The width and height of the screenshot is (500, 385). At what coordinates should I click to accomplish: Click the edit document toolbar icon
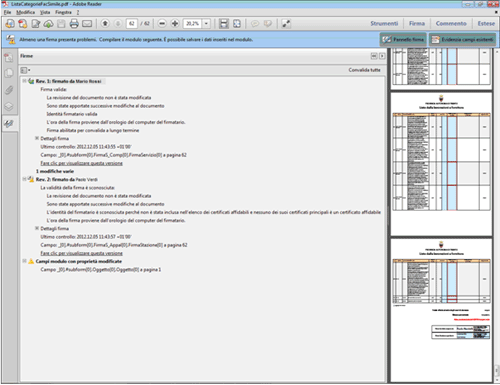pyautogui.click(x=36, y=24)
